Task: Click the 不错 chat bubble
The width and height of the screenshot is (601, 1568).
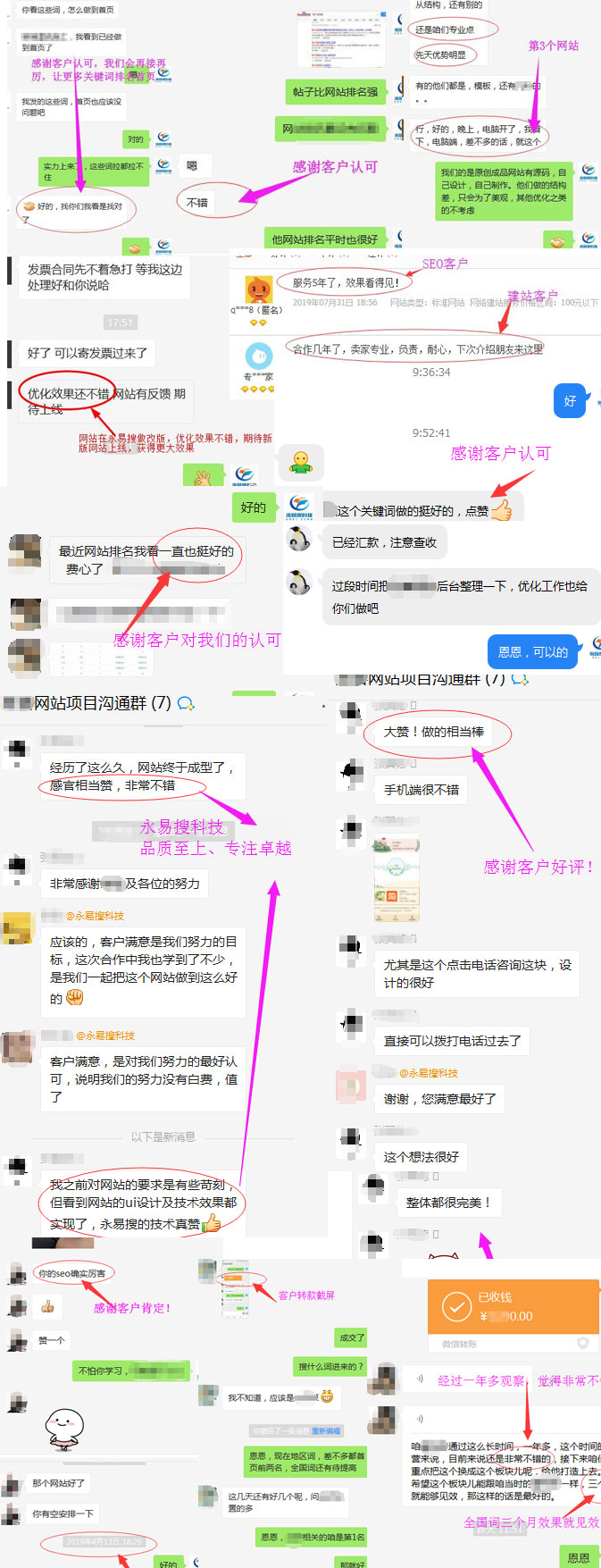Action: tap(197, 203)
